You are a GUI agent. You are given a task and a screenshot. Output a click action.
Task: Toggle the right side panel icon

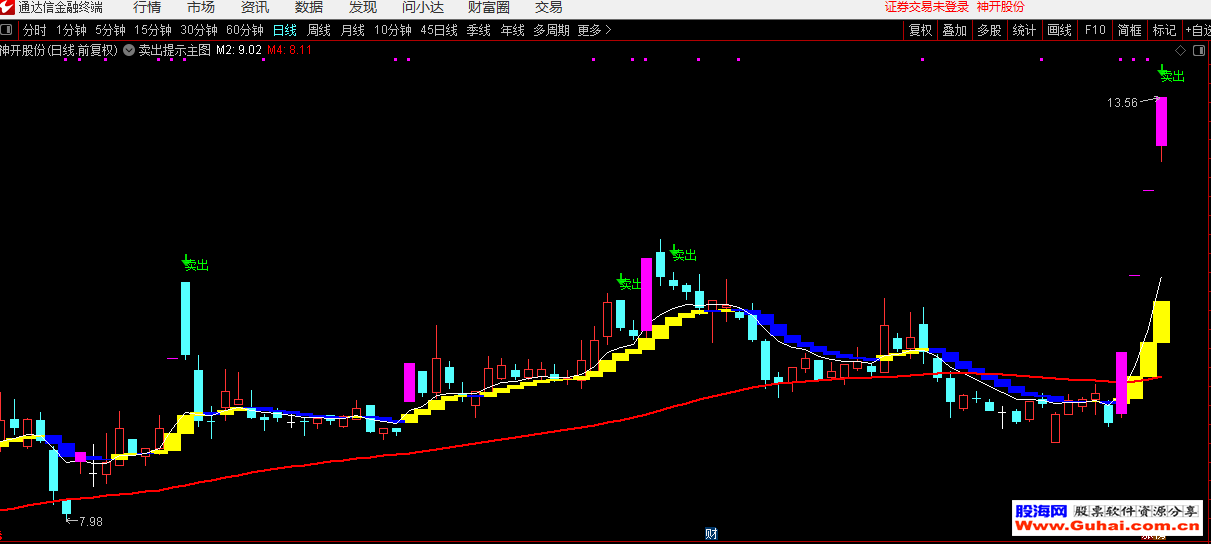(1198, 50)
